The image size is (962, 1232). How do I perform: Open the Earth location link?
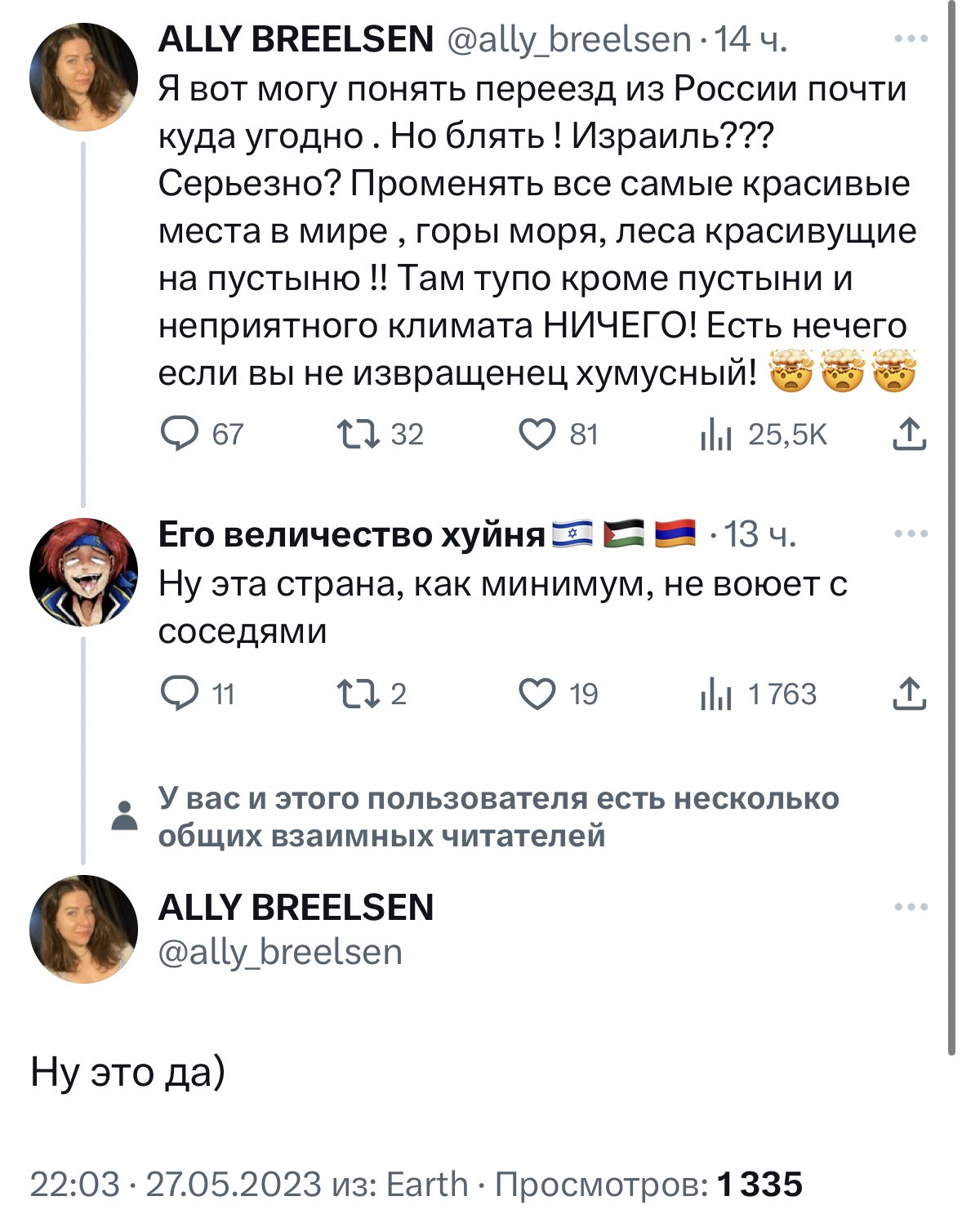(427, 1184)
